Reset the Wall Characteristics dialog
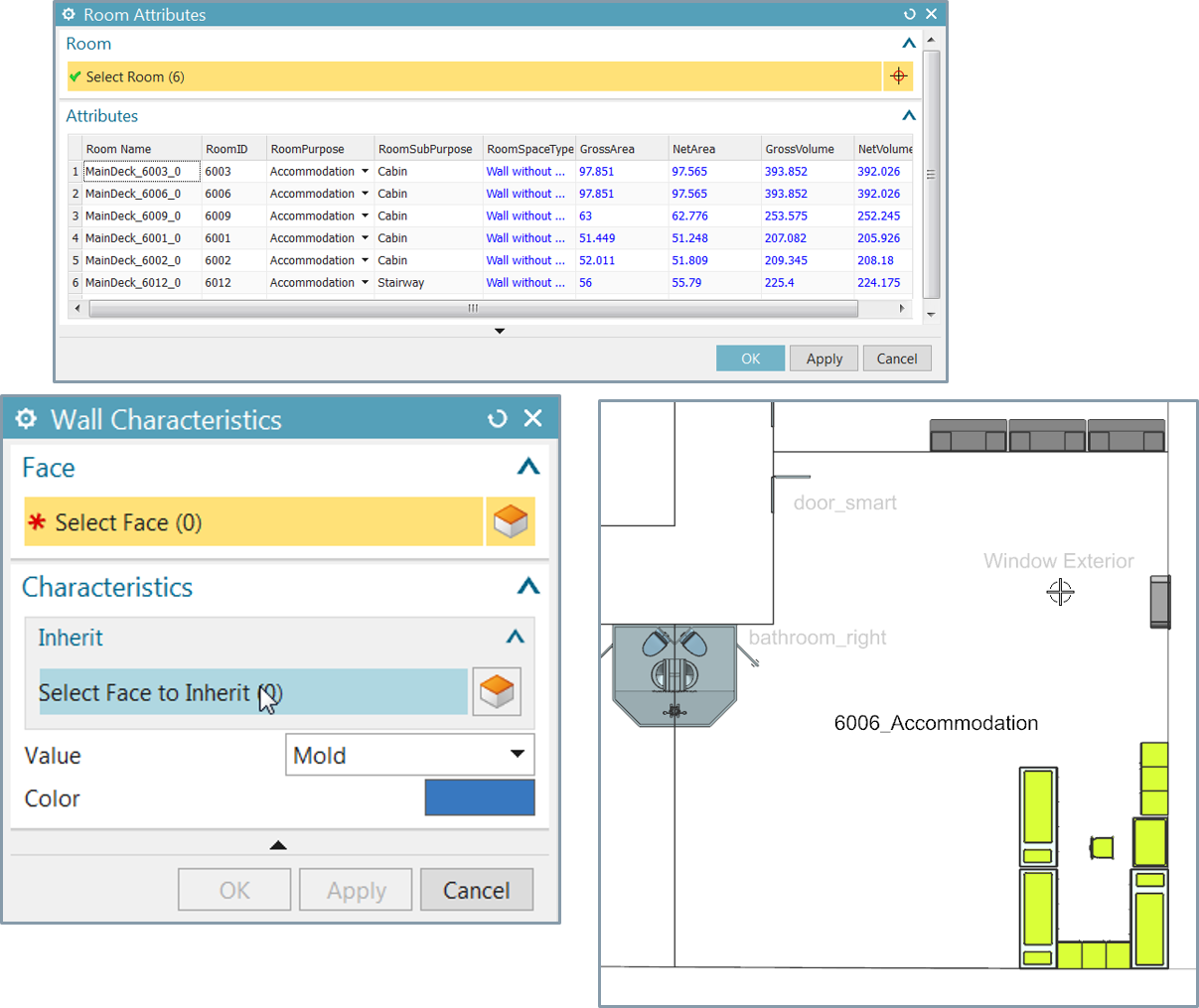The image size is (1199, 1008). point(497,419)
